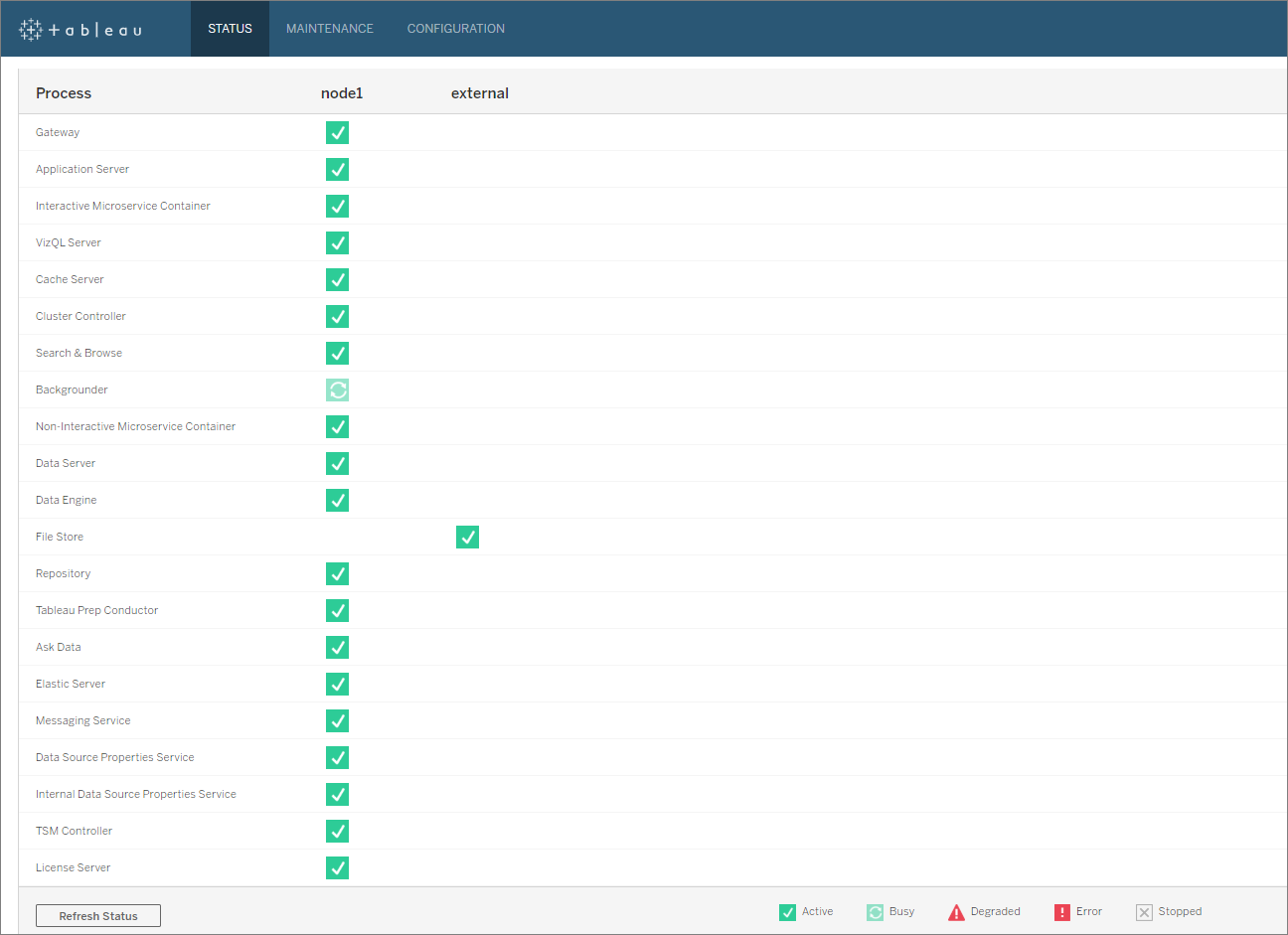Image resolution: width=1288 pixels, height=935 pixels.
Task: Open the CONFIGURATION tab
Action: point(455,28)
